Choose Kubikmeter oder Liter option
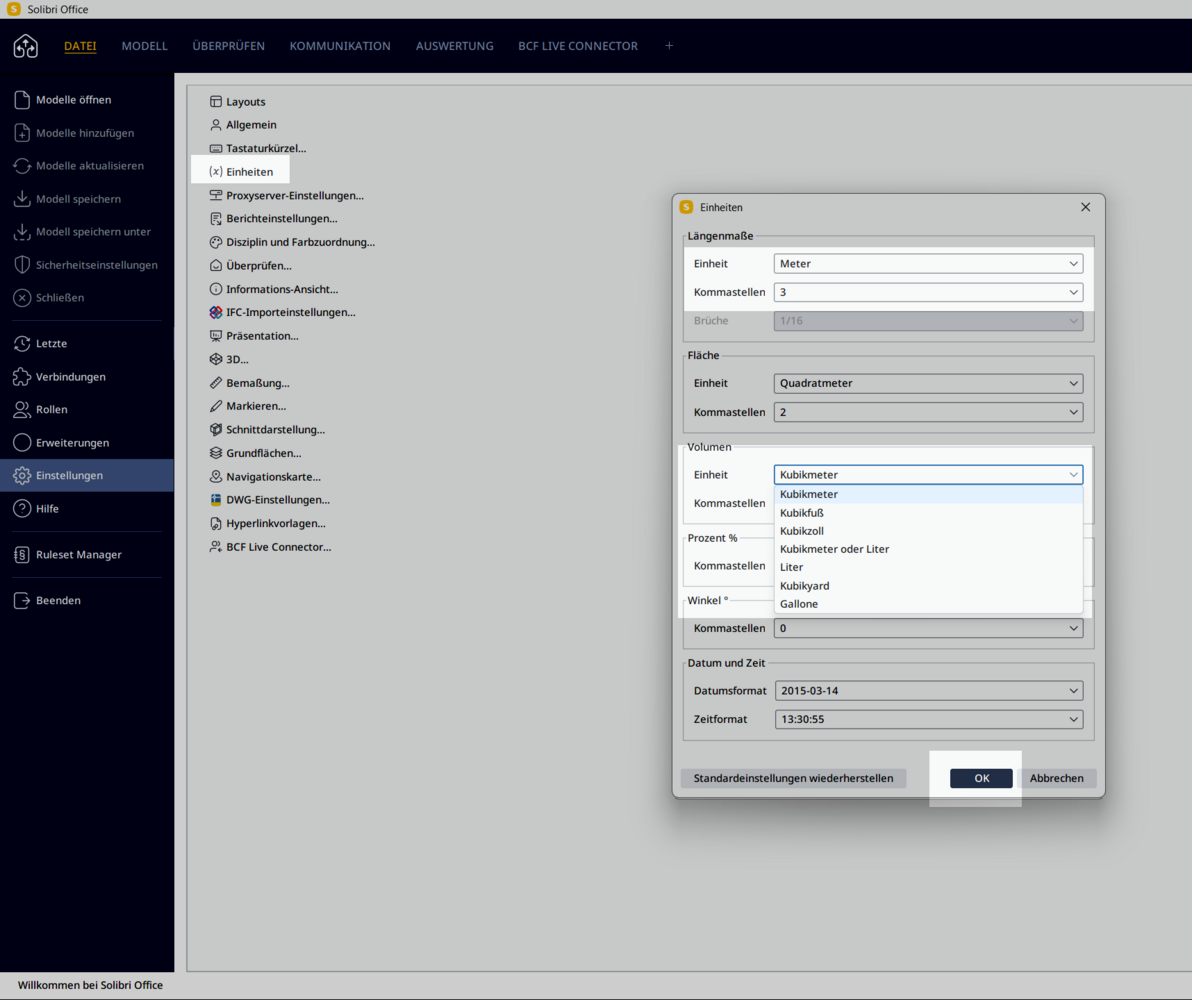The image size is (1192, 1000). [928, 549]
